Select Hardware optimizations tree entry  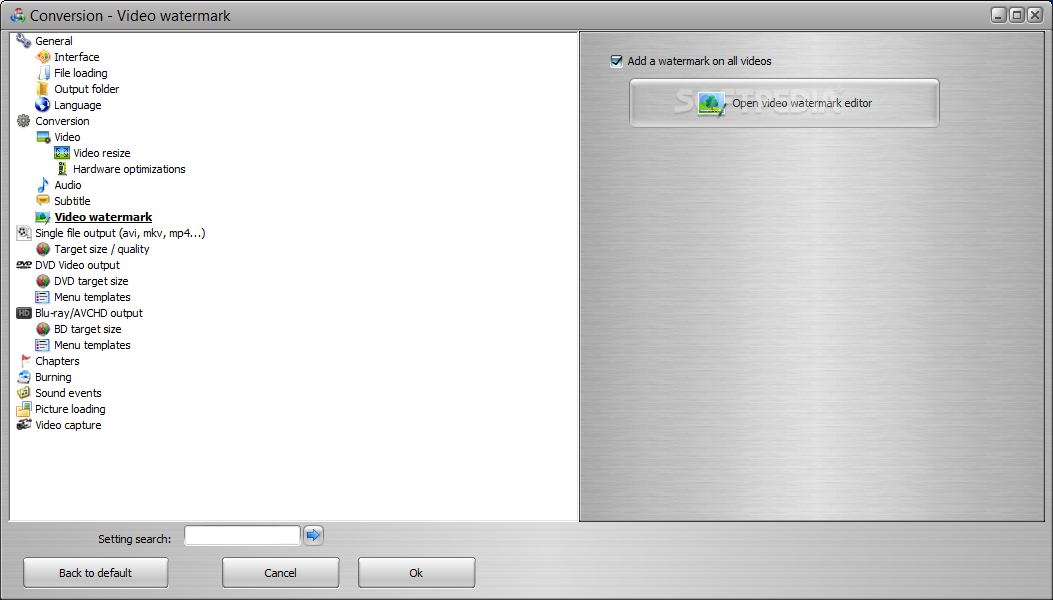pyautogui.click(x=129, y=169)
